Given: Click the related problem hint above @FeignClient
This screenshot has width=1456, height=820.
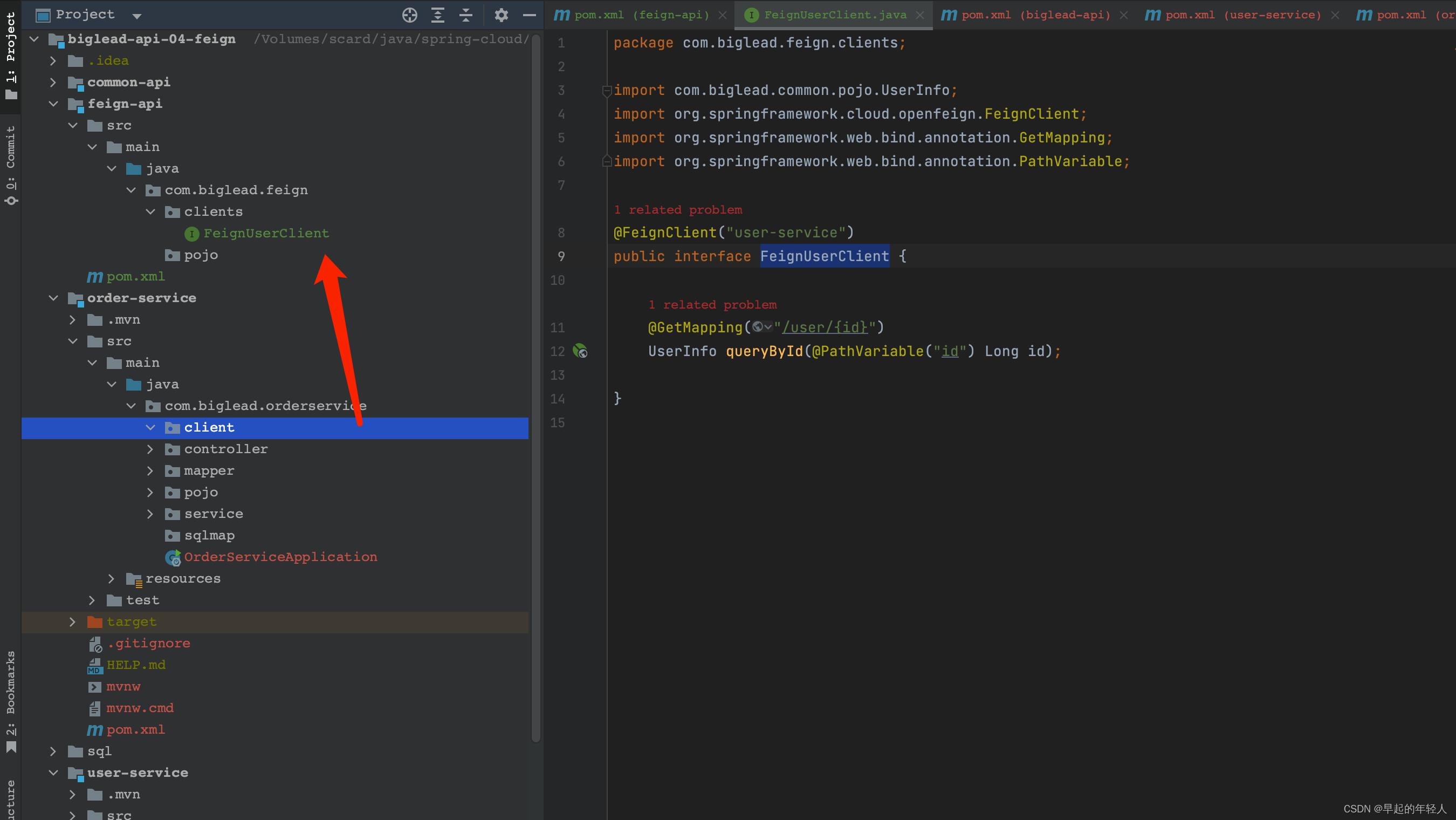Looking at the screenshot, I should [x=678, y=210].
